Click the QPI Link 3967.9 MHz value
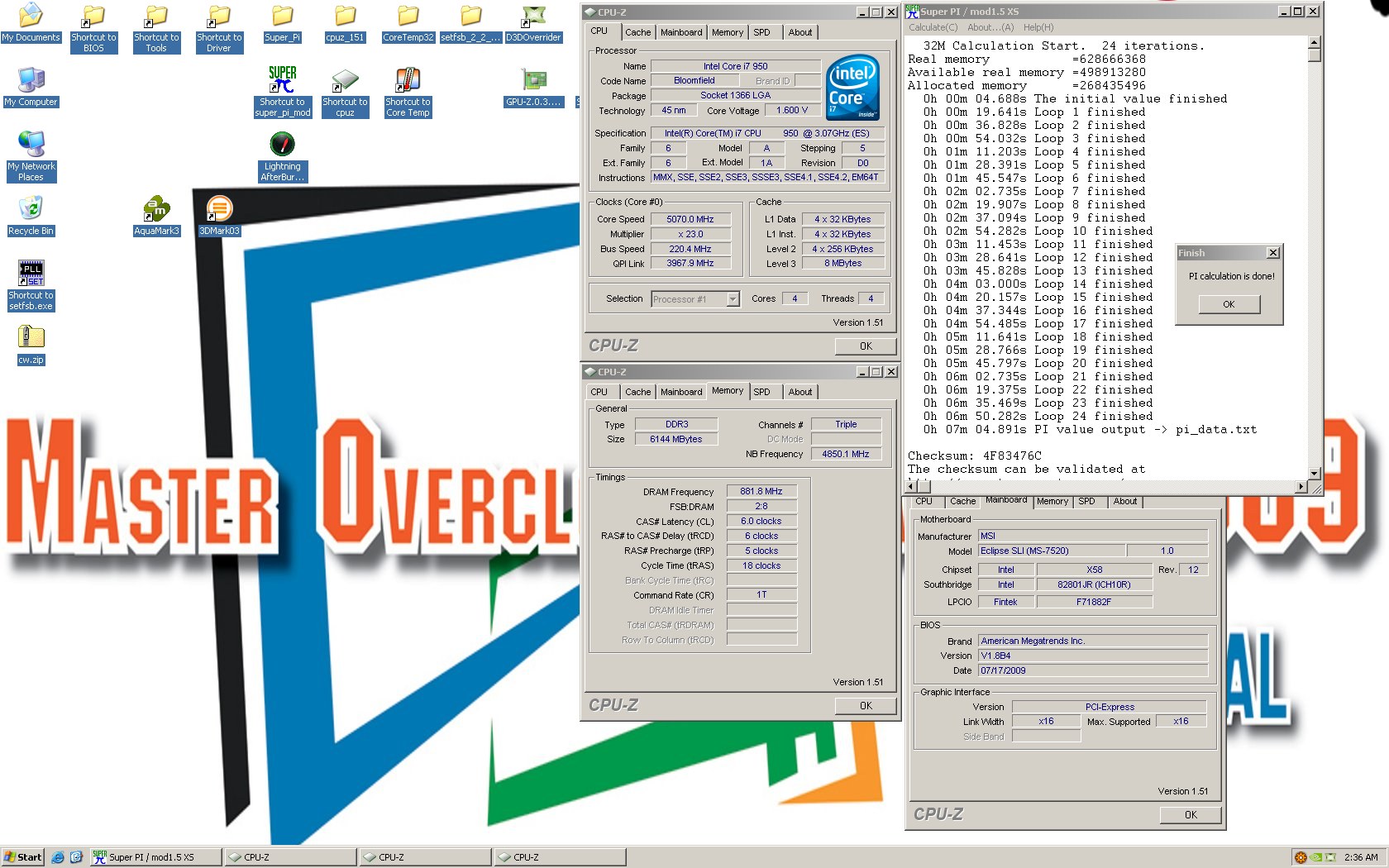 pos(690,263)
